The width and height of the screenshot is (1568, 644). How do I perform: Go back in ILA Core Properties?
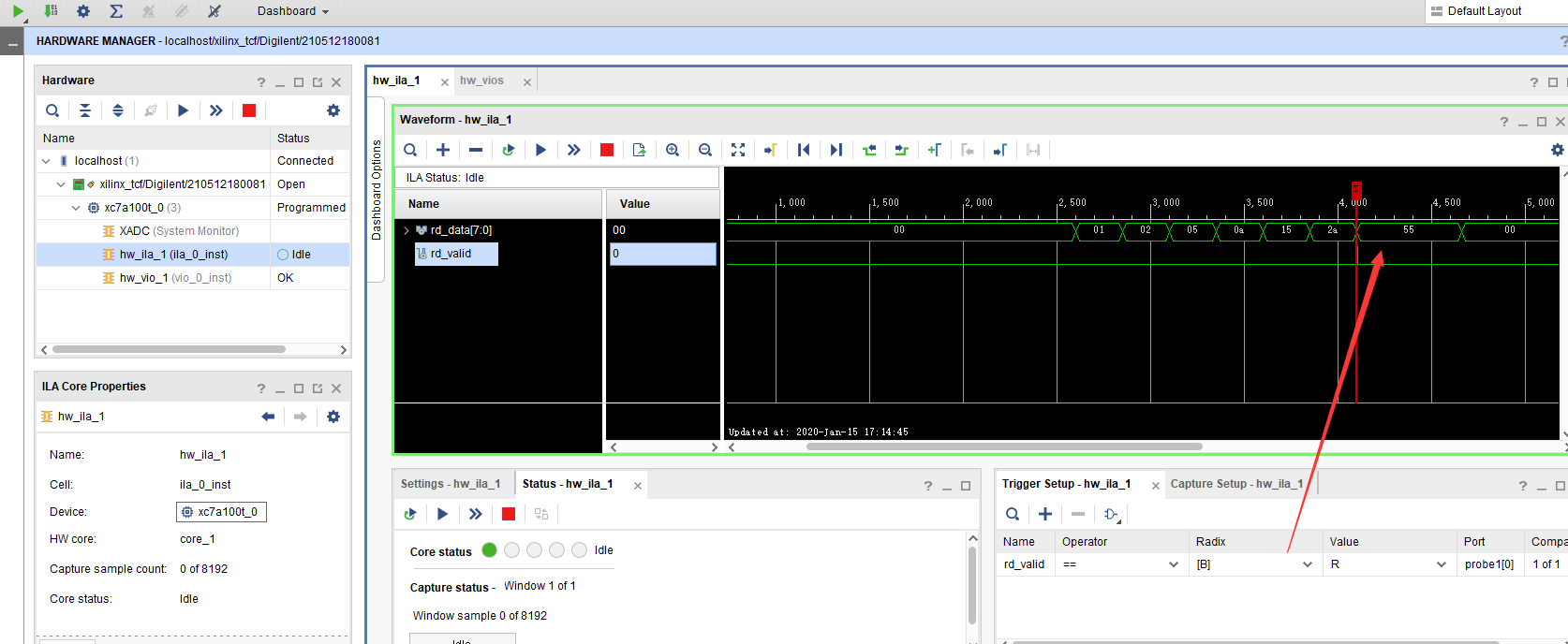pos(268,417)
